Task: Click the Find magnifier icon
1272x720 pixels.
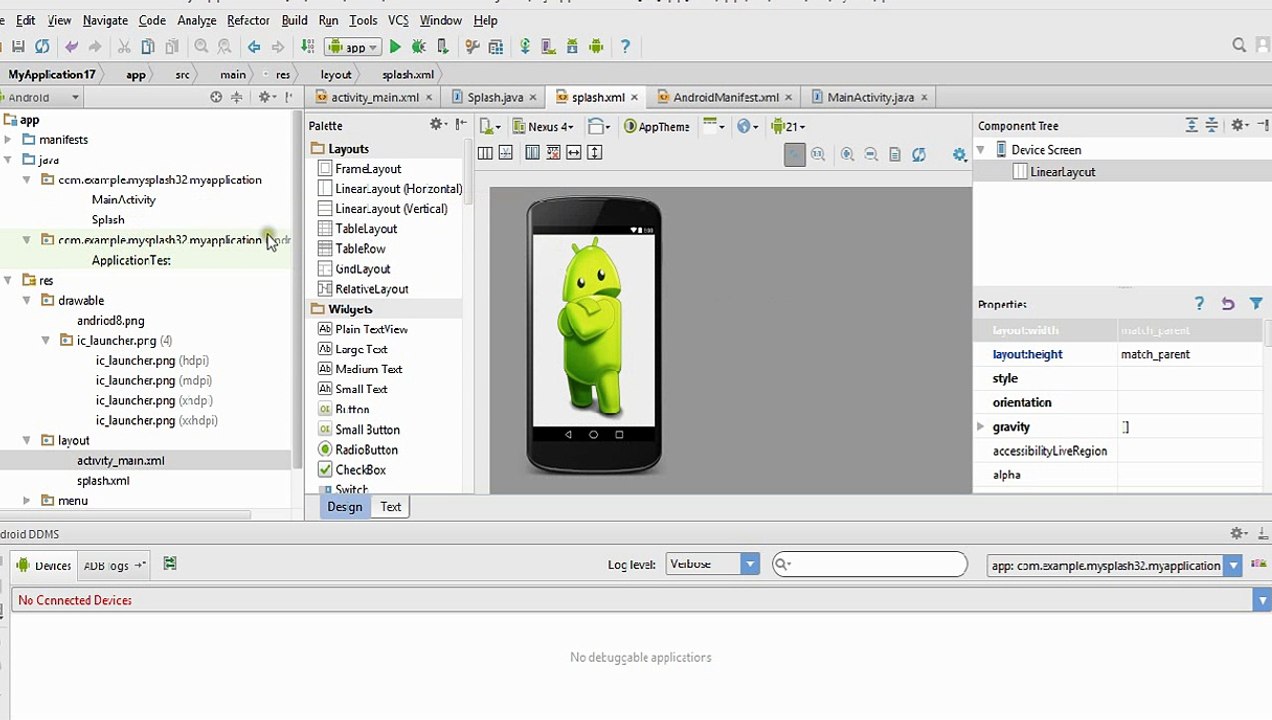Action: tap(201, 46)
